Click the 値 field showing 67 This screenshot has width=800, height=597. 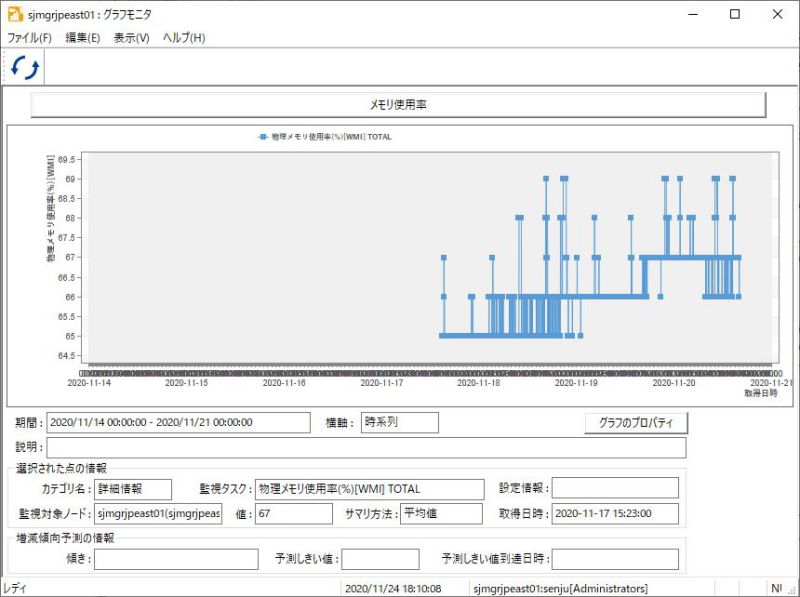pyautogui.click(x=294, y=514)
